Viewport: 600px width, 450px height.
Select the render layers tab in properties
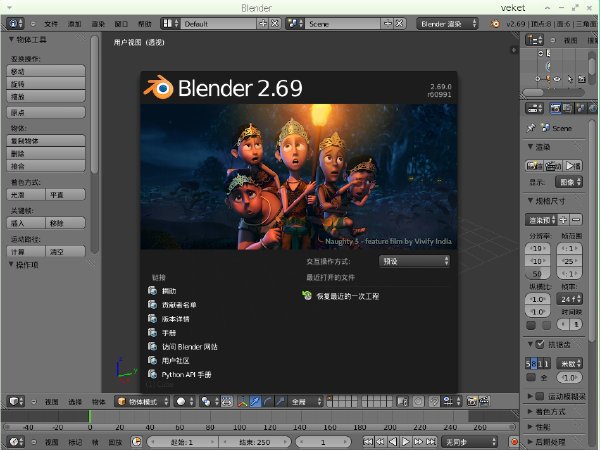point(568,108)
